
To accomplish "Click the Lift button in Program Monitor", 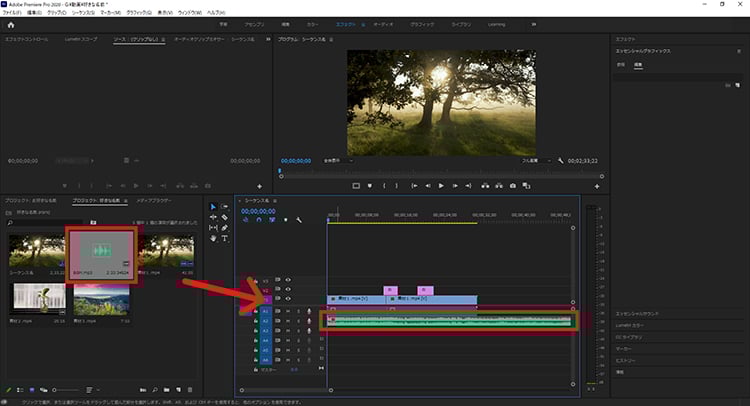I will point(485,186).
